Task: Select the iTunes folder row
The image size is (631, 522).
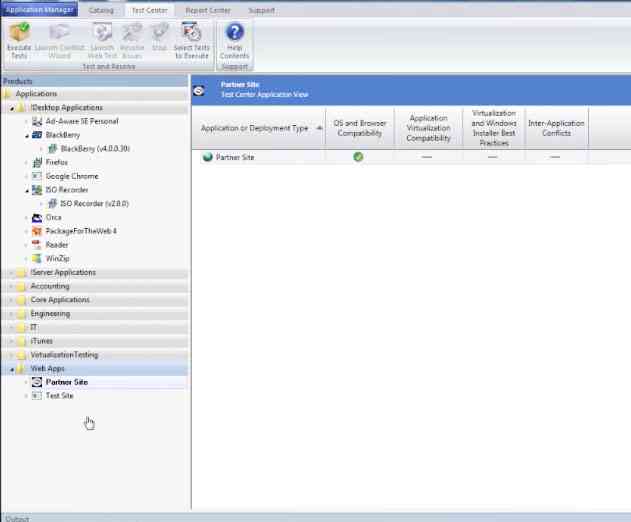Action: click(x=95, y=341)
